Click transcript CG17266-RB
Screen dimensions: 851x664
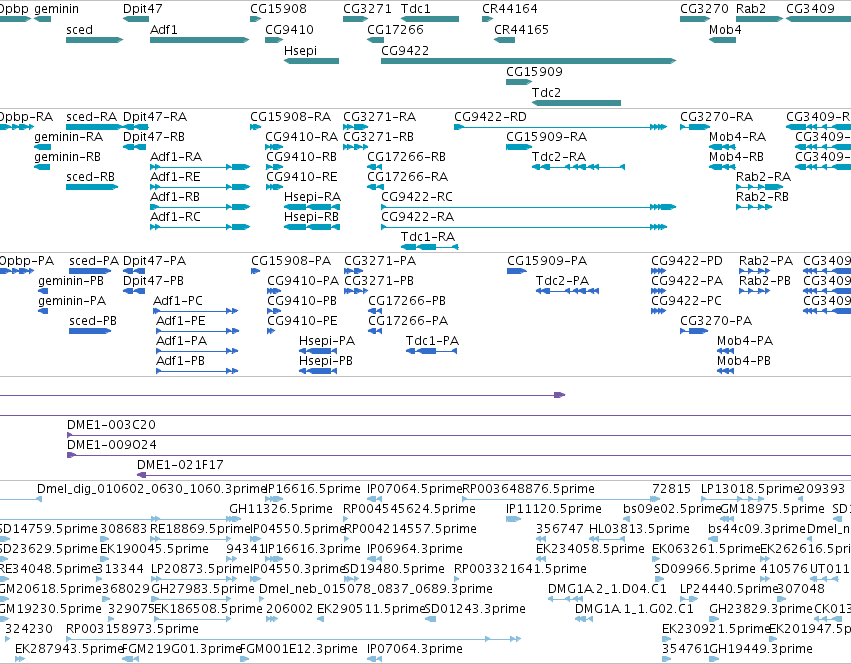[376, 167]
